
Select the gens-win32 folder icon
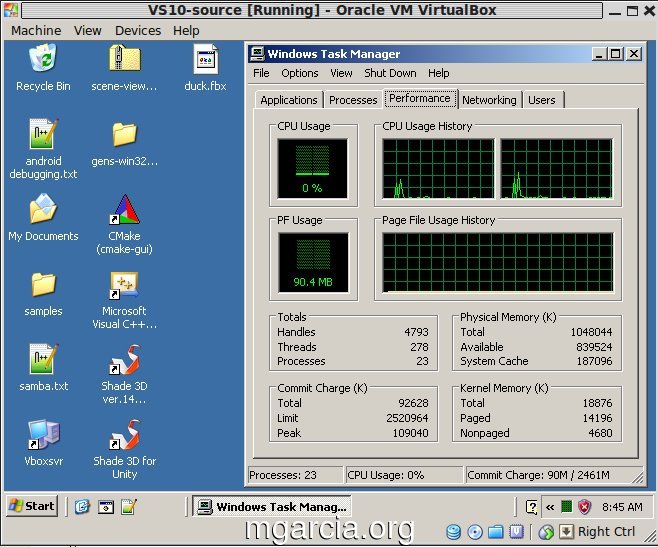tap(125, 134)
